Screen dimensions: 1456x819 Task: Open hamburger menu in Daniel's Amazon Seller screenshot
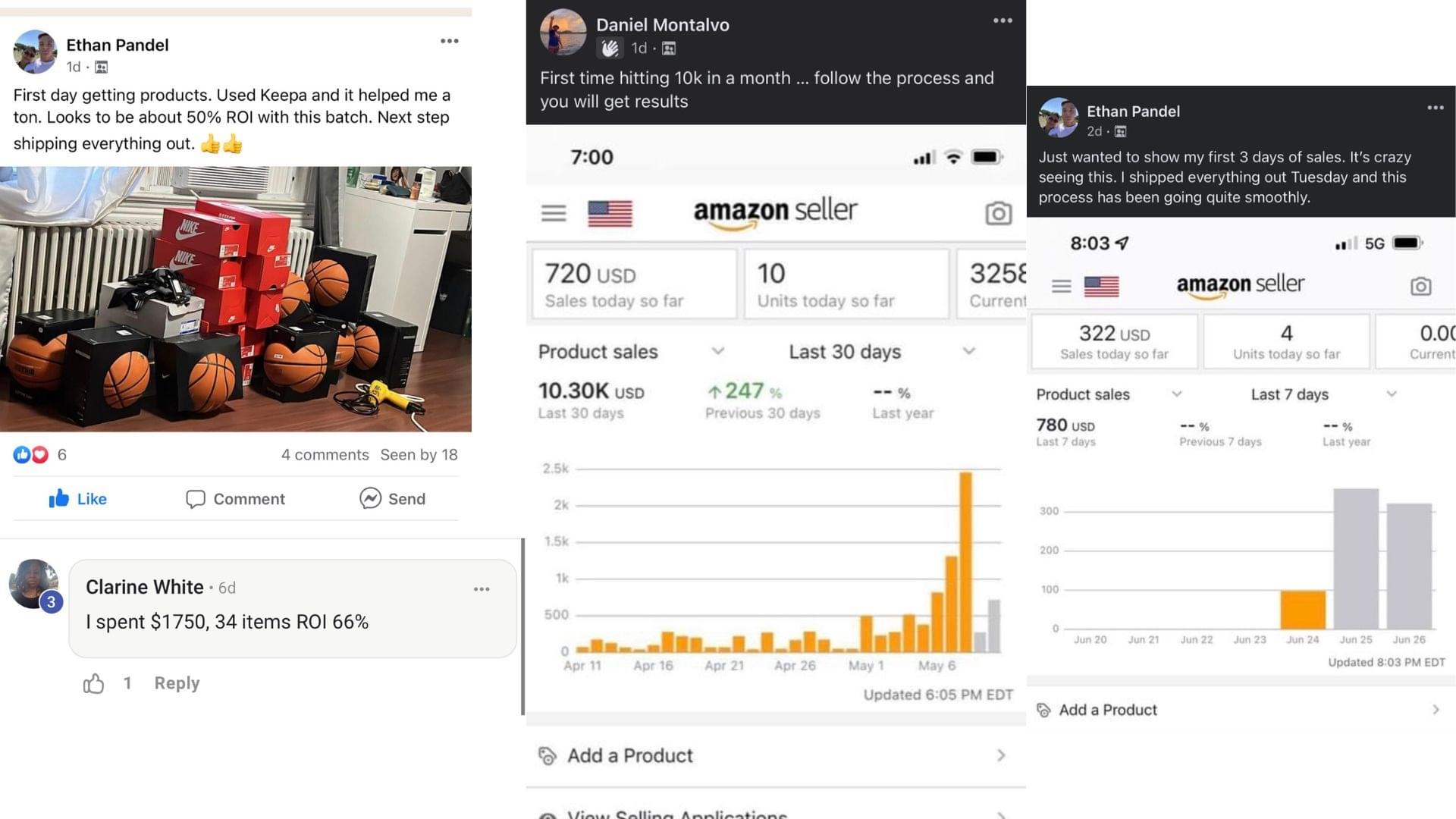(x=554, y=213)
